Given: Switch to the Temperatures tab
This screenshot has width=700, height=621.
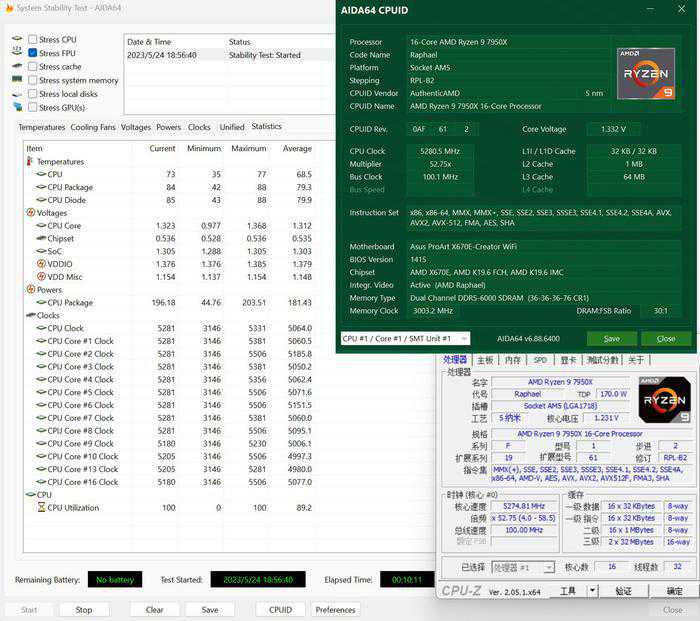Looking at the screenshot, I should (41, 127).
